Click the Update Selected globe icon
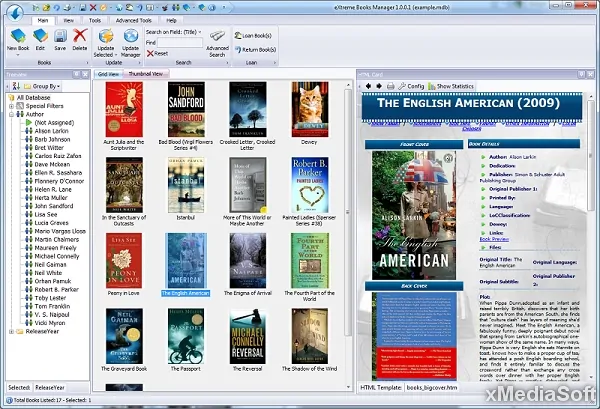The image size is (600, 409). 106,36
